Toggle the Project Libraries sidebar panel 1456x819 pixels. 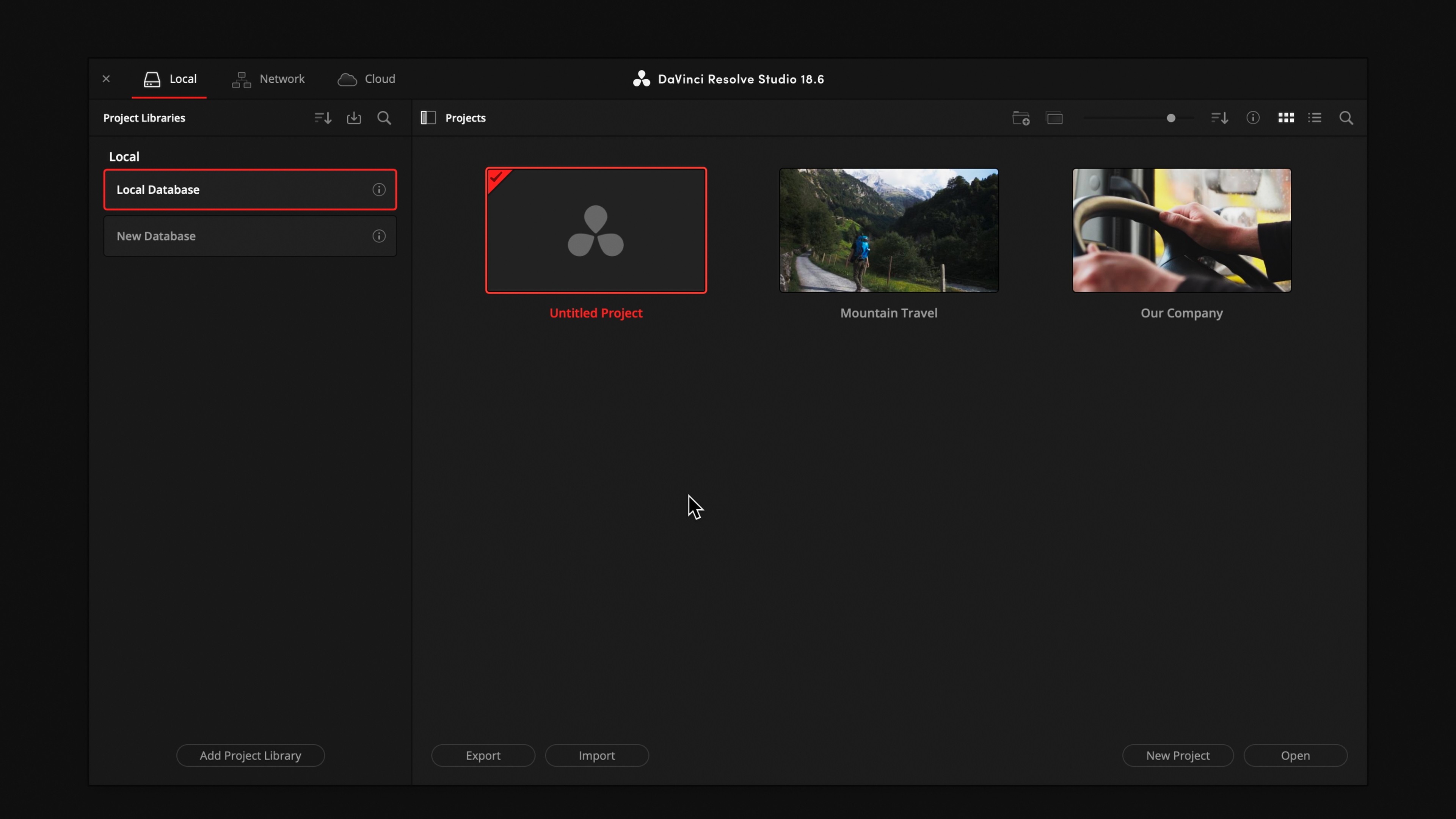click(428, 118)
